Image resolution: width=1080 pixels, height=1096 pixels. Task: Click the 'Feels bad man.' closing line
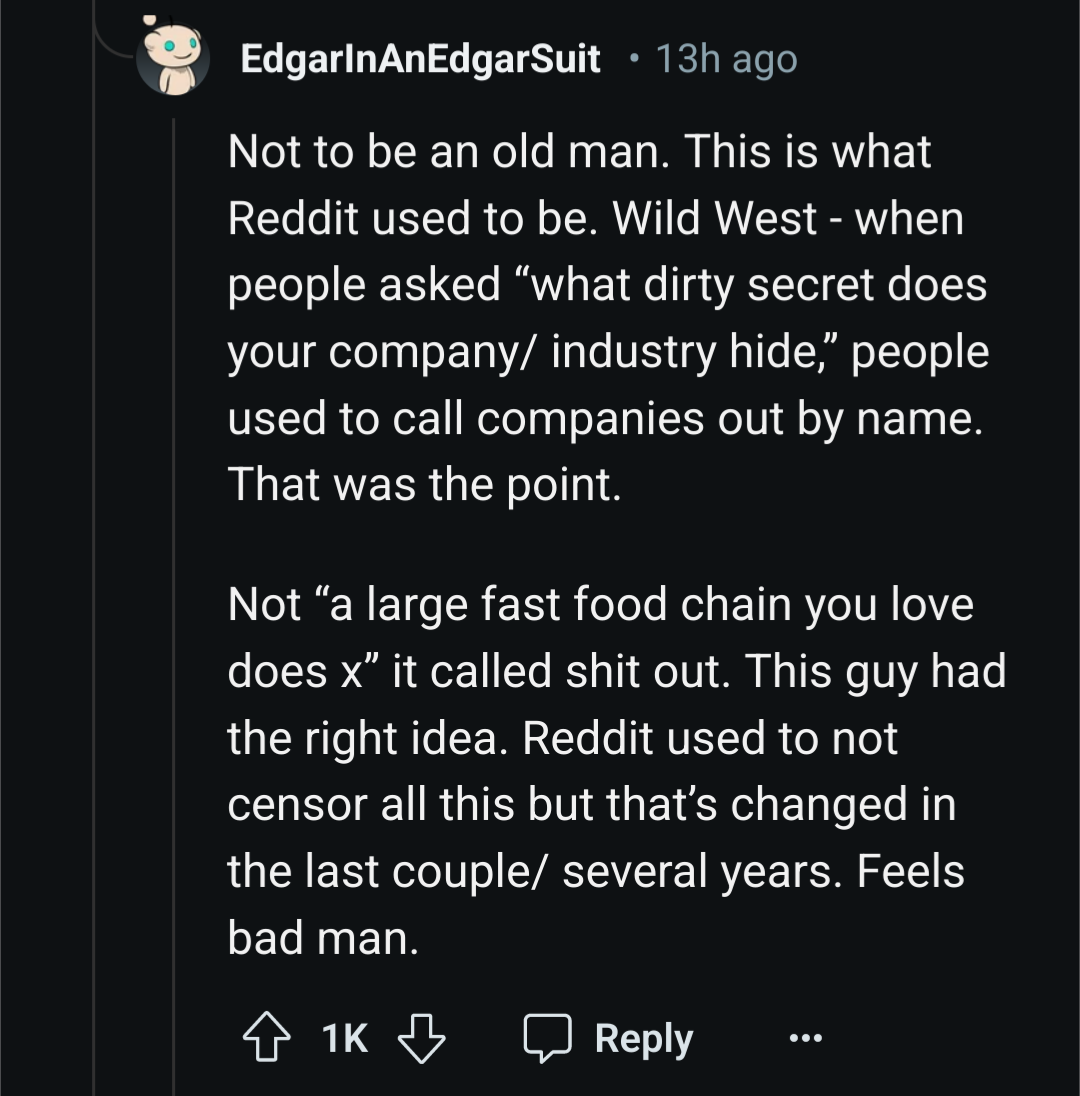tap(322, 938)
